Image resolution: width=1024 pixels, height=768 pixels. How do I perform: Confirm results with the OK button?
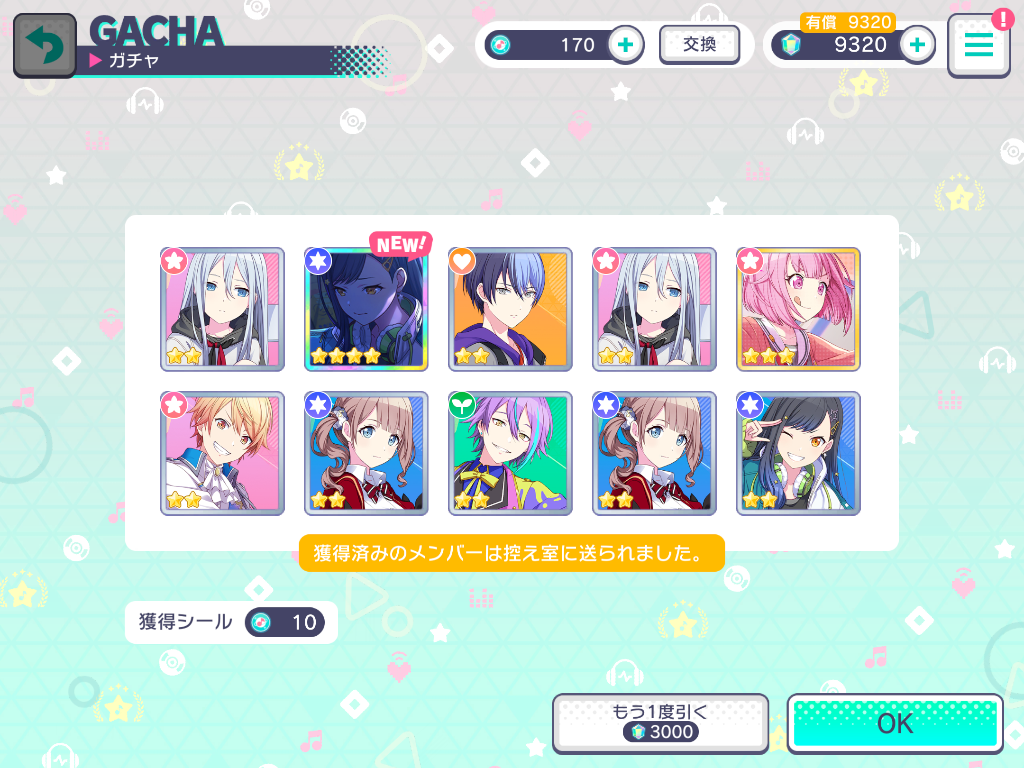(895, 724)
